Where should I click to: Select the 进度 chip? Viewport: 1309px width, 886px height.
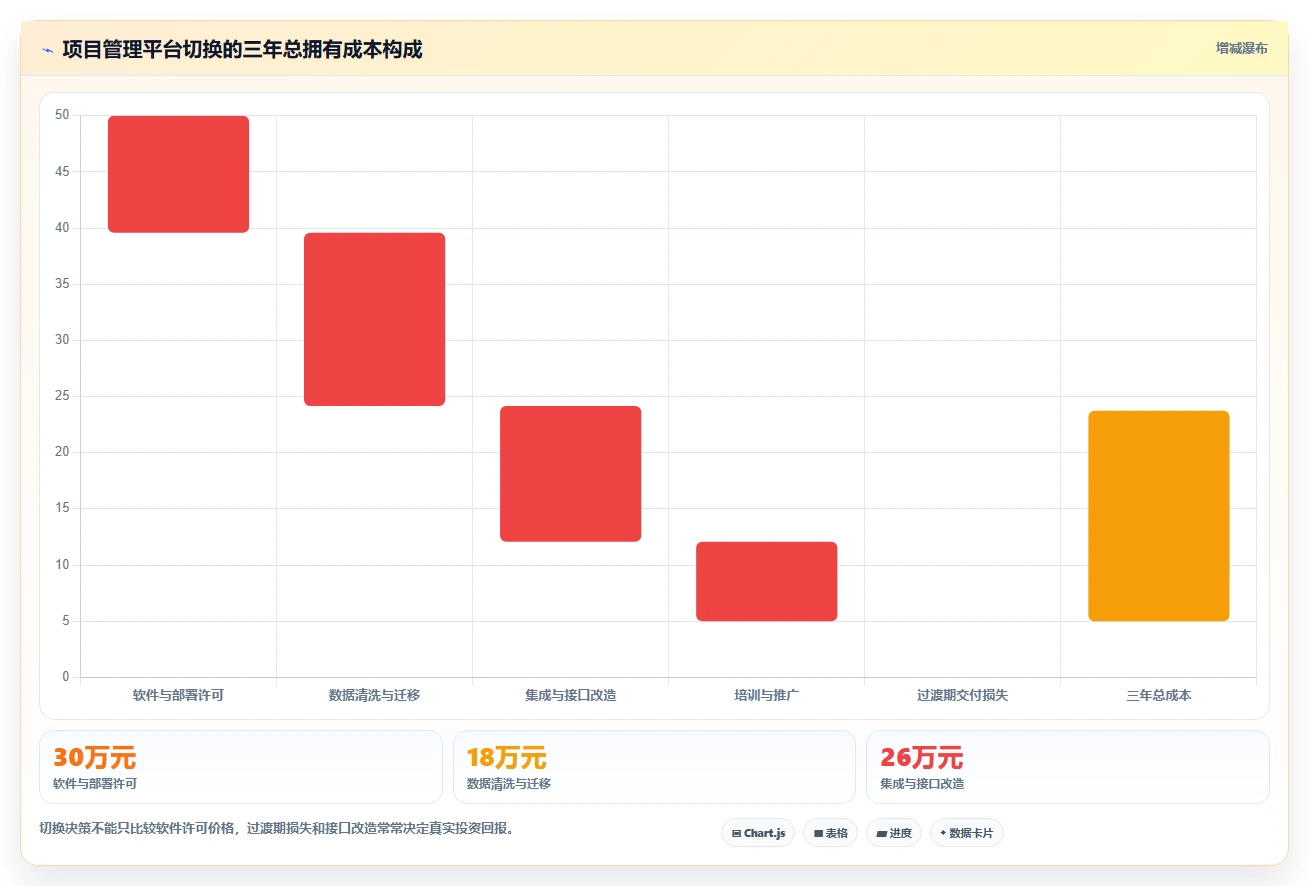(894, 833)
